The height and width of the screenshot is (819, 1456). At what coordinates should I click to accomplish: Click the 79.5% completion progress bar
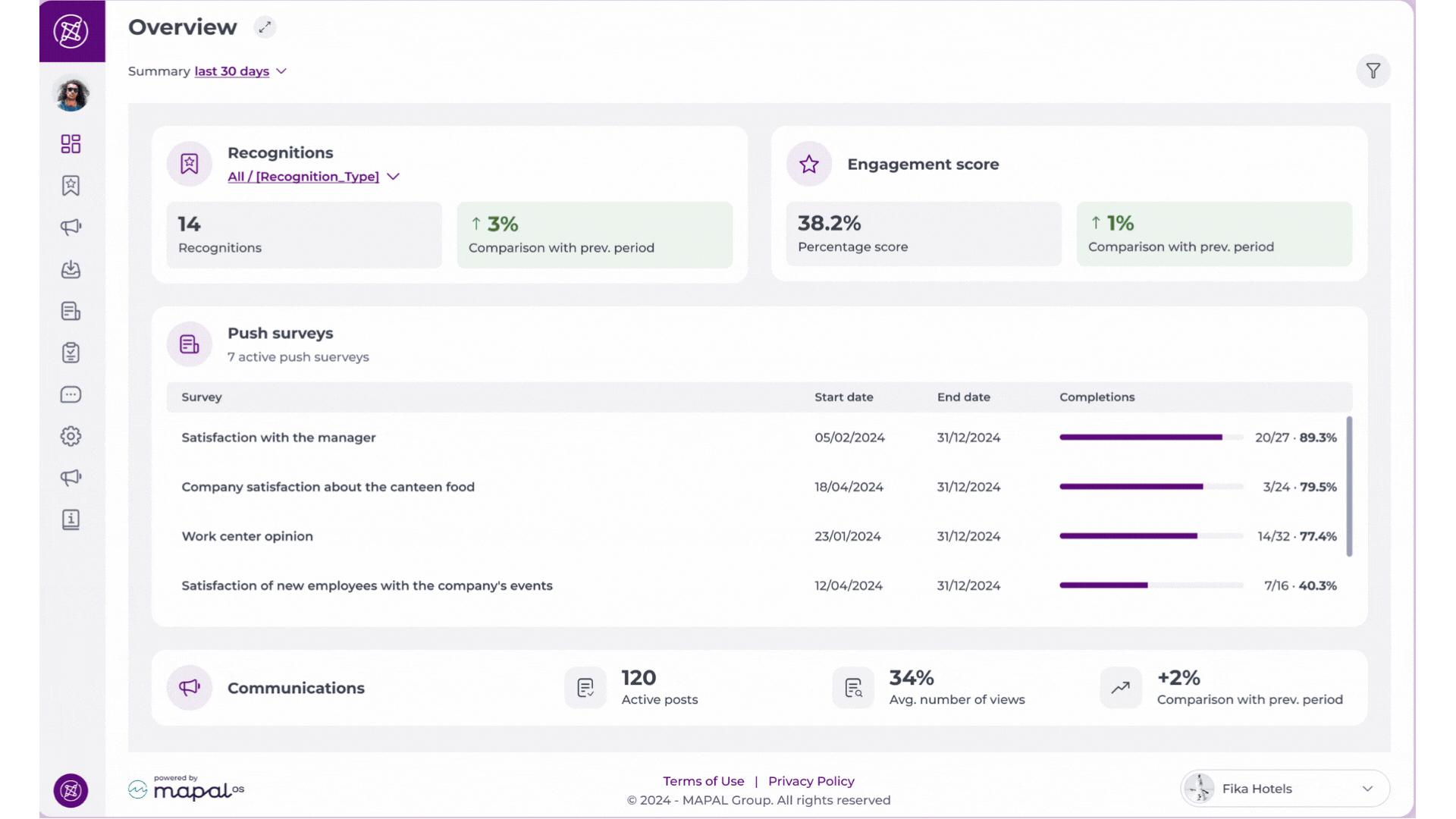tap(1151, 487)
